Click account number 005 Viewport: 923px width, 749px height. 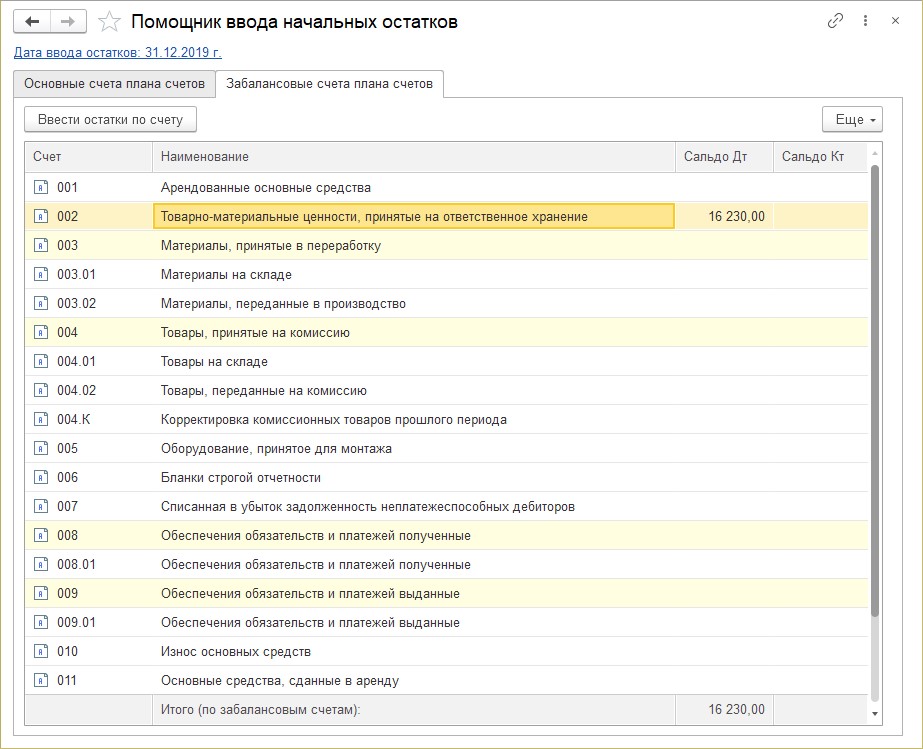coord(67,448)
